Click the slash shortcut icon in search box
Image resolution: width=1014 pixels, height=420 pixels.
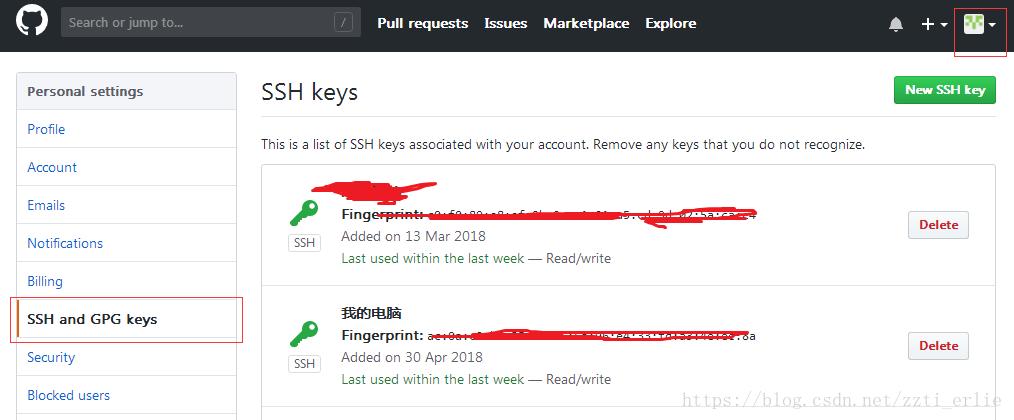pyautogui.click(x=344, y=22)
